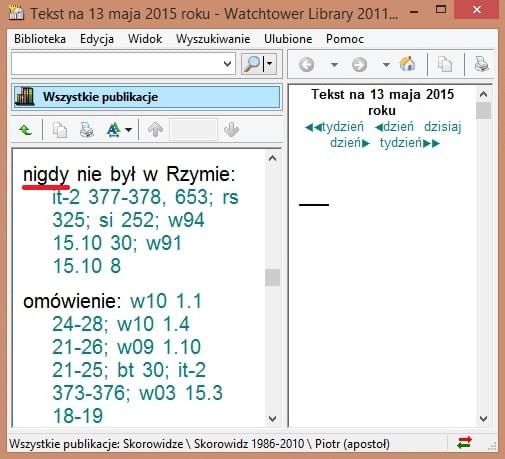The height and width of the screenshot is (459, 505).
Task: Open the Edycja menu
Action: (x=97, y=39)
